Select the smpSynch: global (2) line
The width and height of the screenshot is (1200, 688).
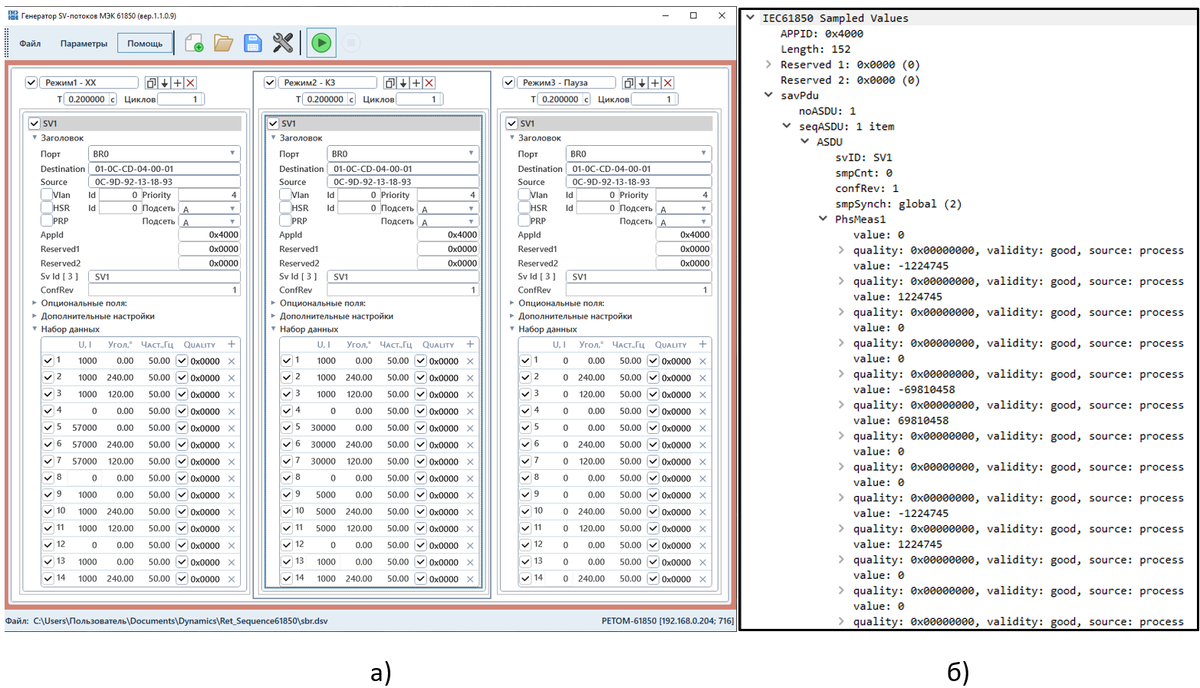click(x=899, y=204)
